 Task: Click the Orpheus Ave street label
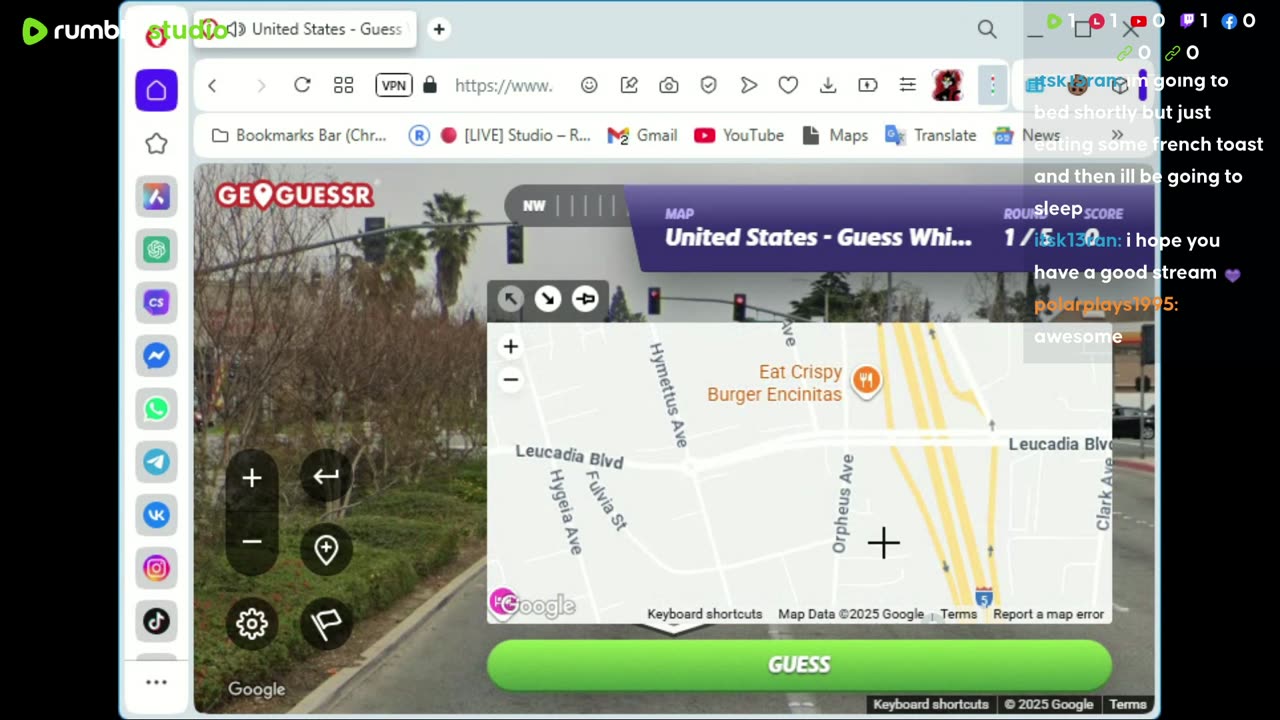tap(843, 504)
